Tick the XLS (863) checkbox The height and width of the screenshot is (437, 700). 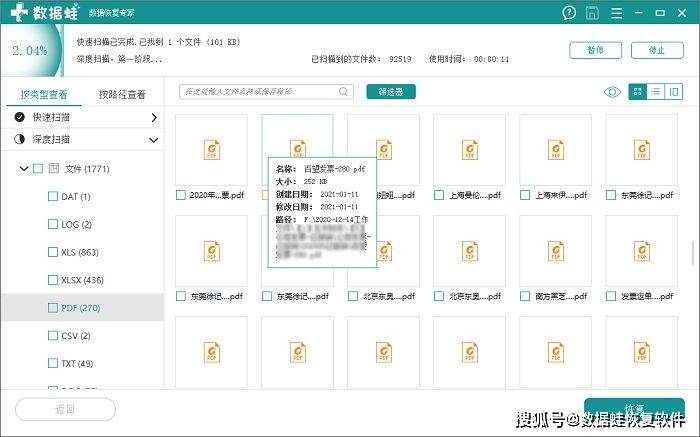click(53, 252)
